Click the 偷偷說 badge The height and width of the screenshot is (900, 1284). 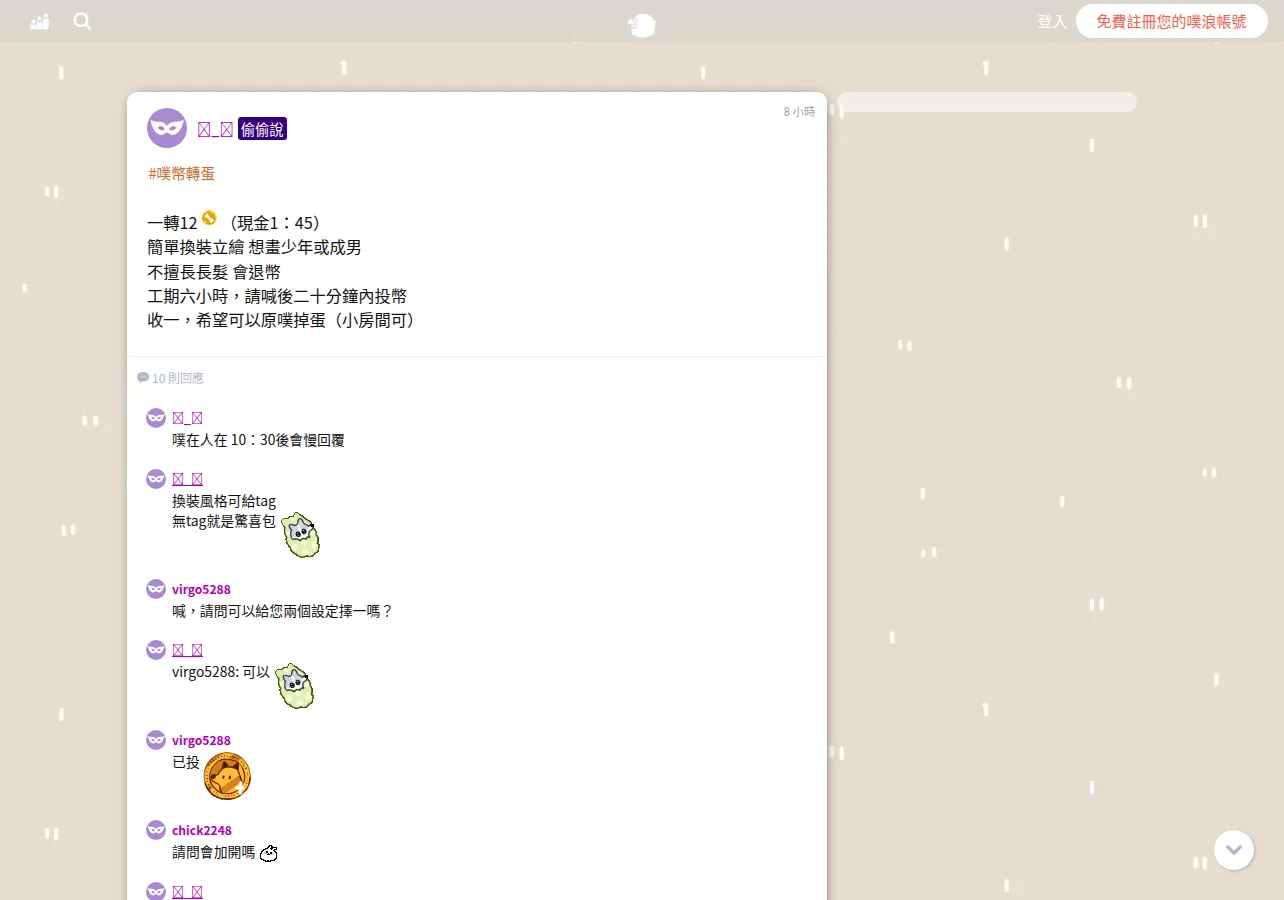coord(263,129)
